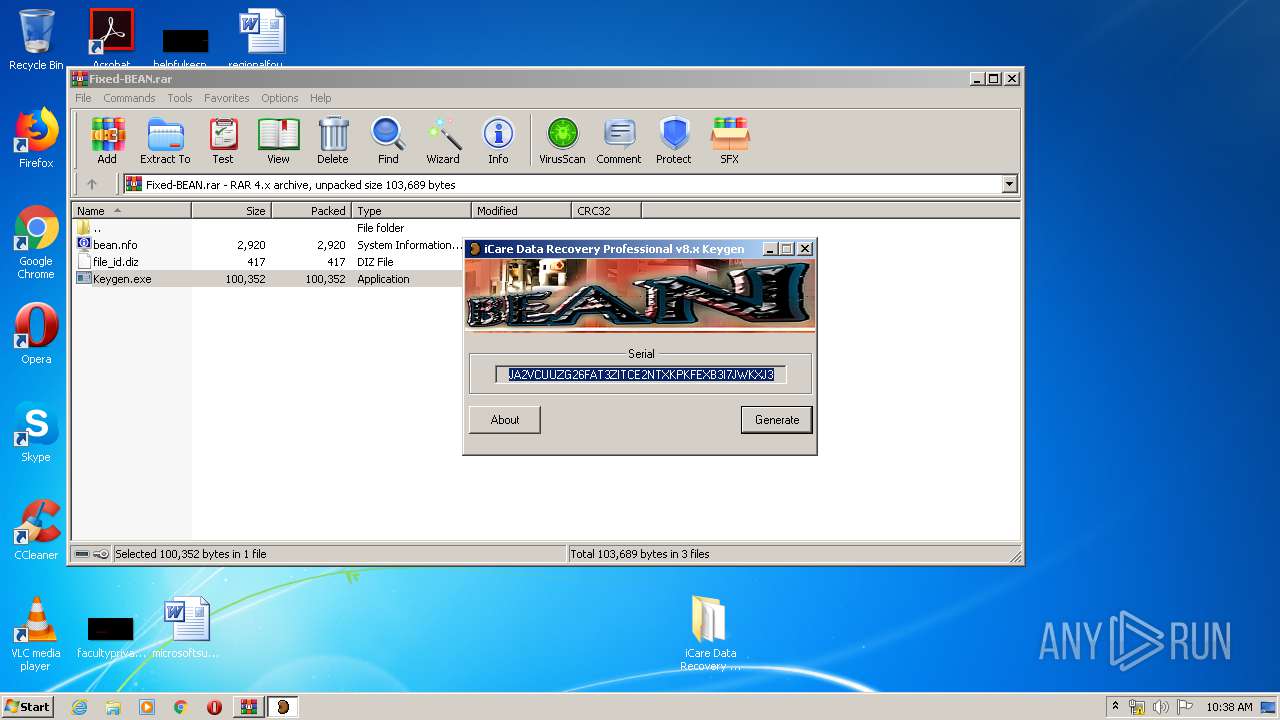Screen dimensions: 1280x720
Task: Open the Tools menu
Action: click(x=180, y=98)
